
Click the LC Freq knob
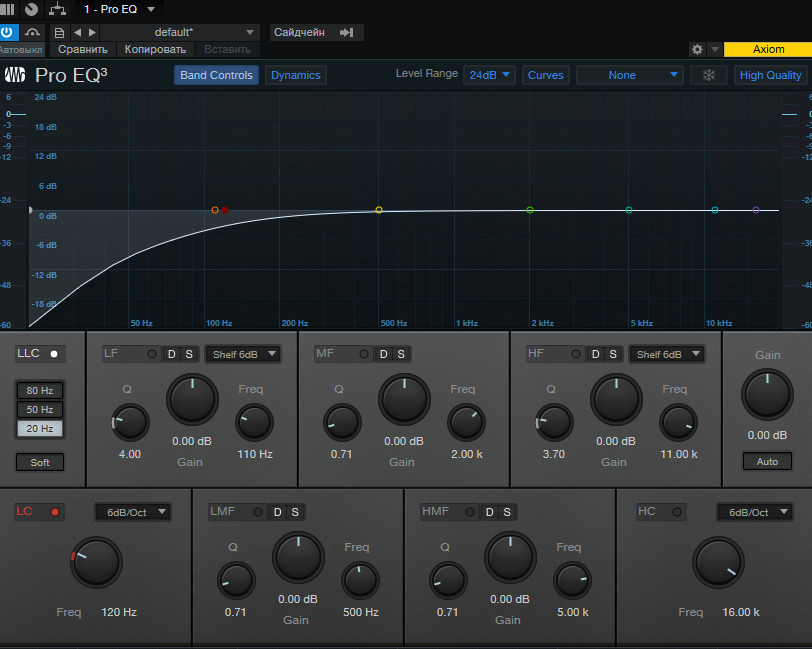click(x=96, y=563)
